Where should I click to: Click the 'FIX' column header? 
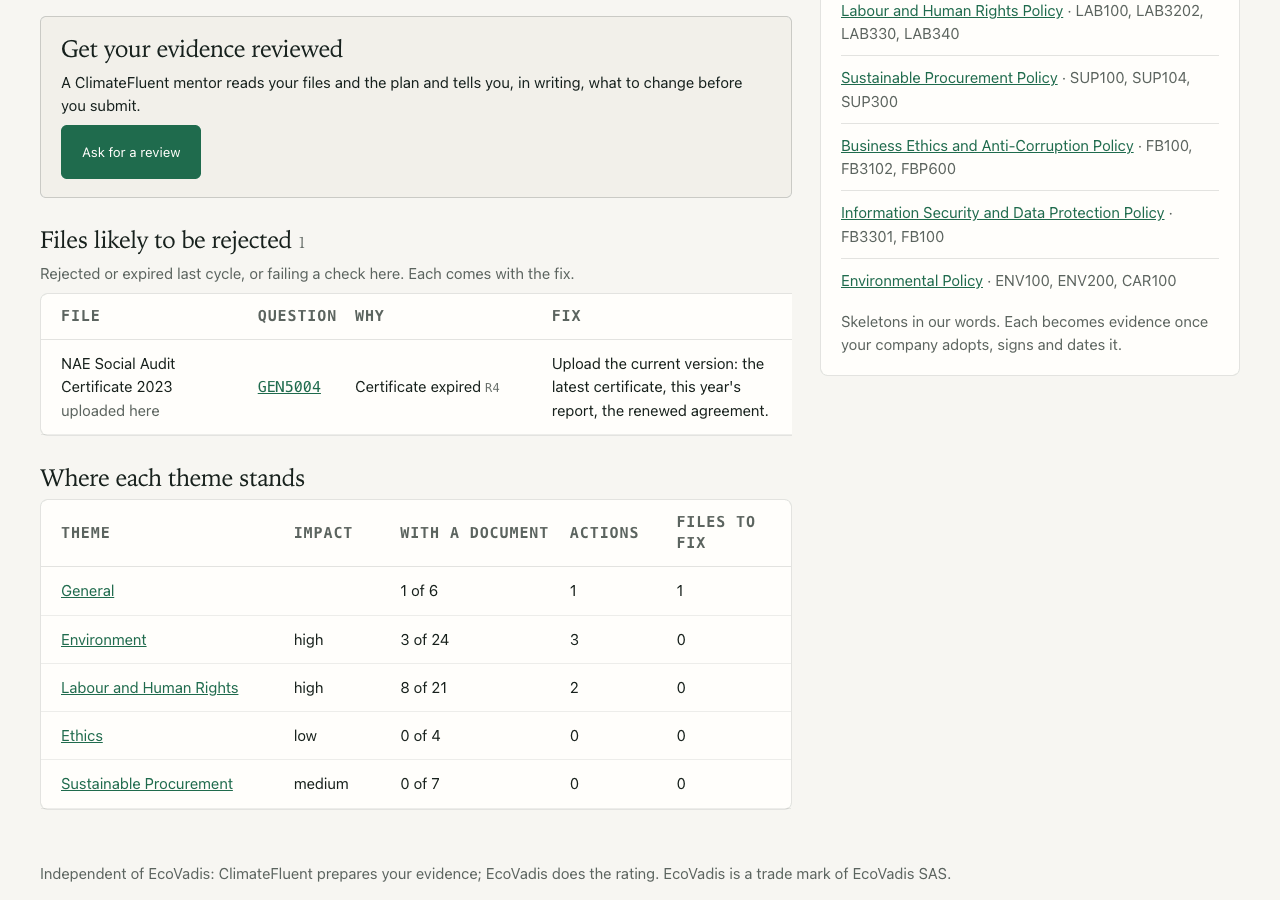pos(566,316)
